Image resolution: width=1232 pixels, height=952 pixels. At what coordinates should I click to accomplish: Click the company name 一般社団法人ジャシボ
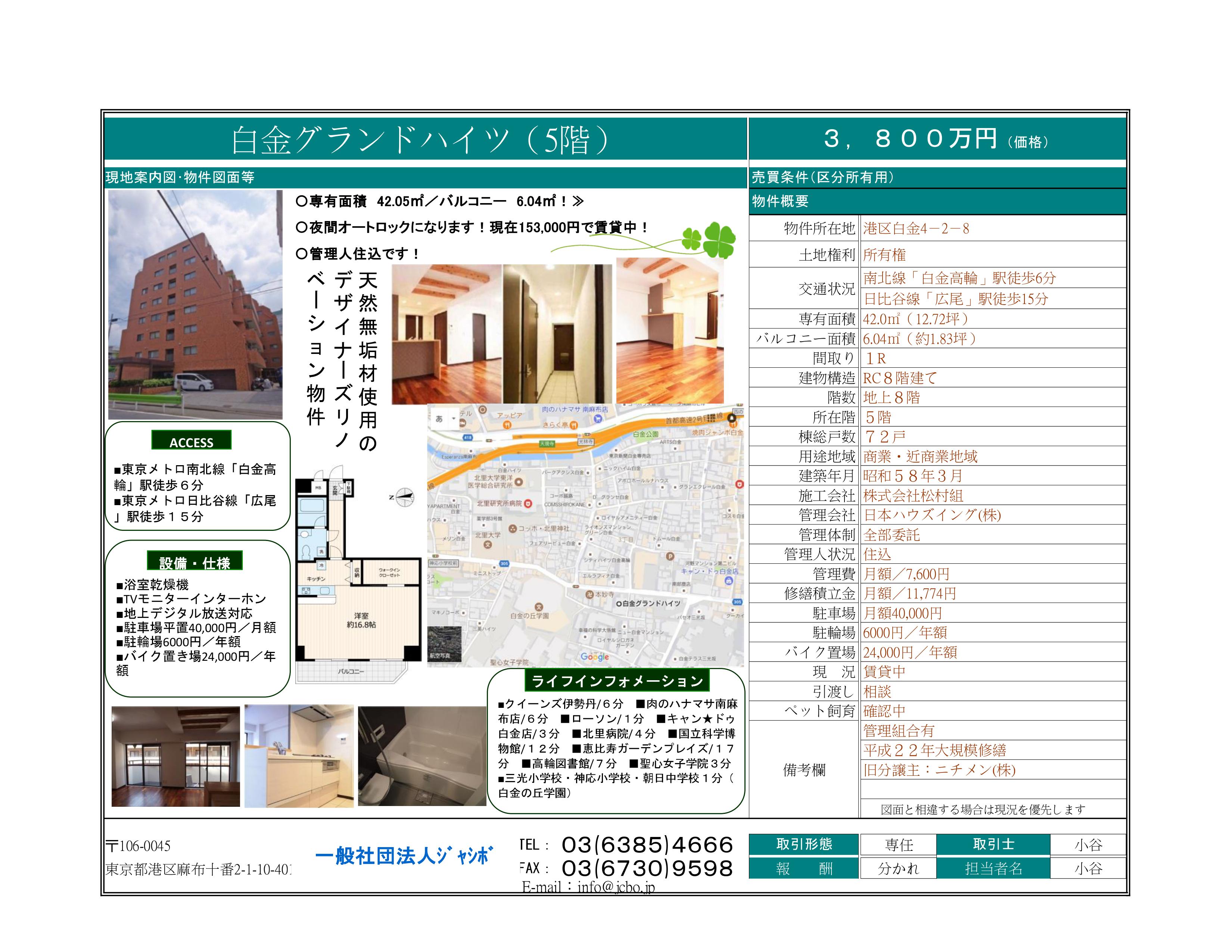[404, 856]
